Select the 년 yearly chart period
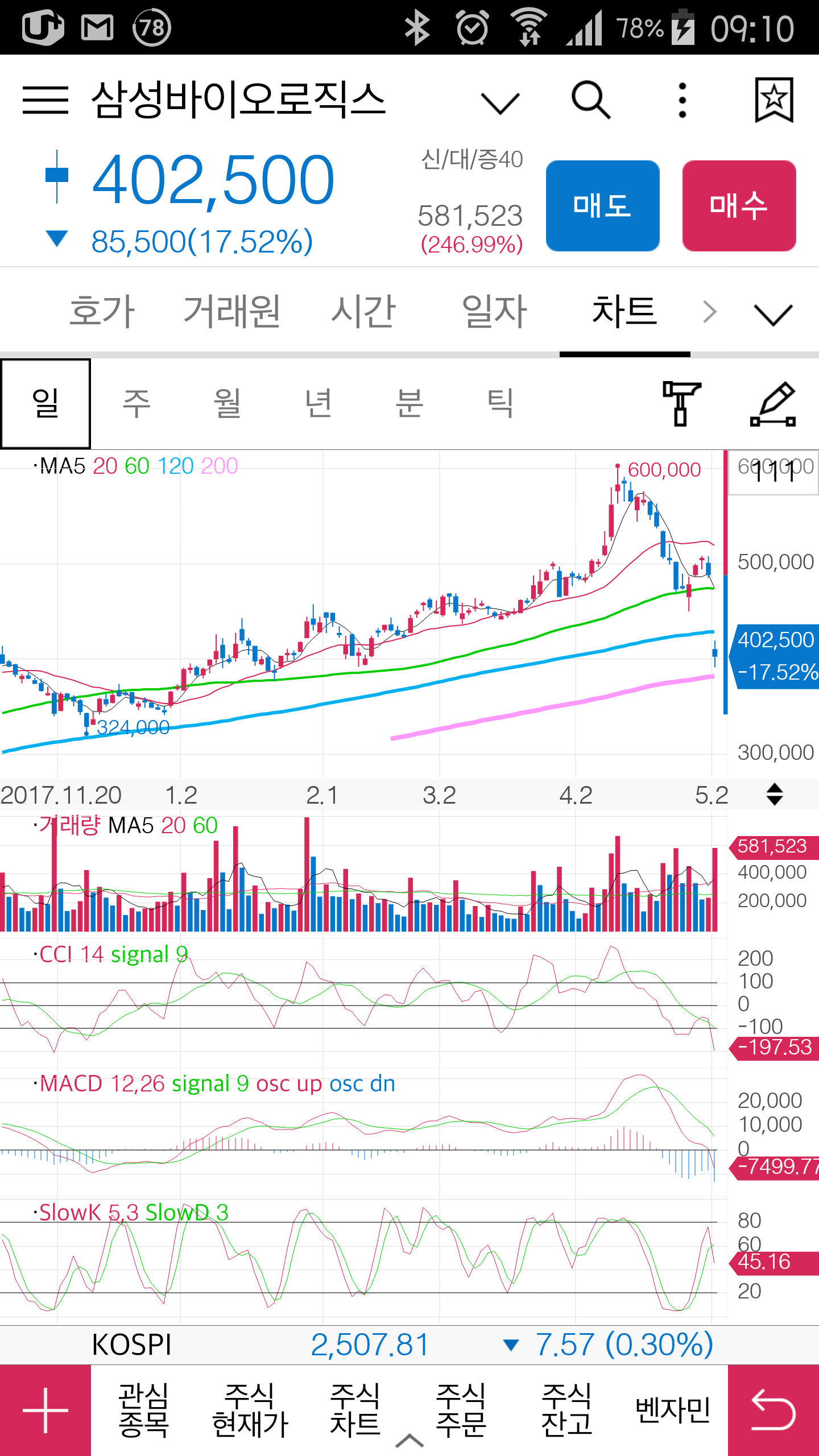 (x=318, y=404)
